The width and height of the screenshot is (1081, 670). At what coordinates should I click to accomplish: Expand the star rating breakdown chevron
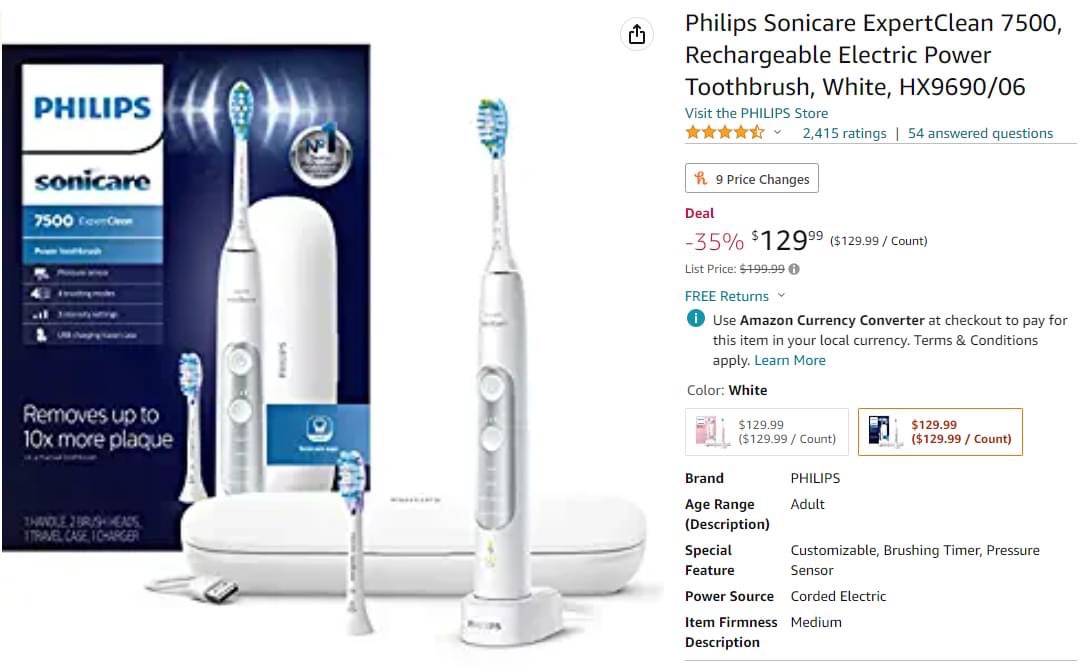click(777, 132)
